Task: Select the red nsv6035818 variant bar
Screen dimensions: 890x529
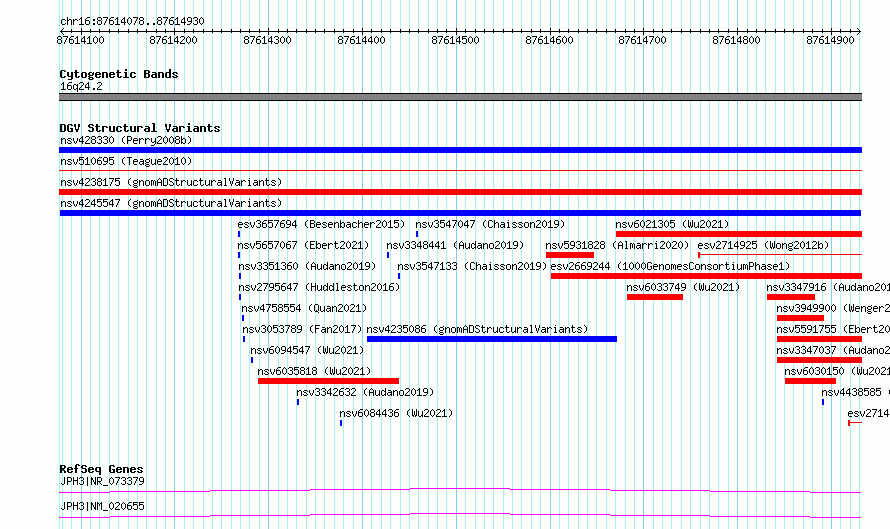Action: click(x=328, y=381)
